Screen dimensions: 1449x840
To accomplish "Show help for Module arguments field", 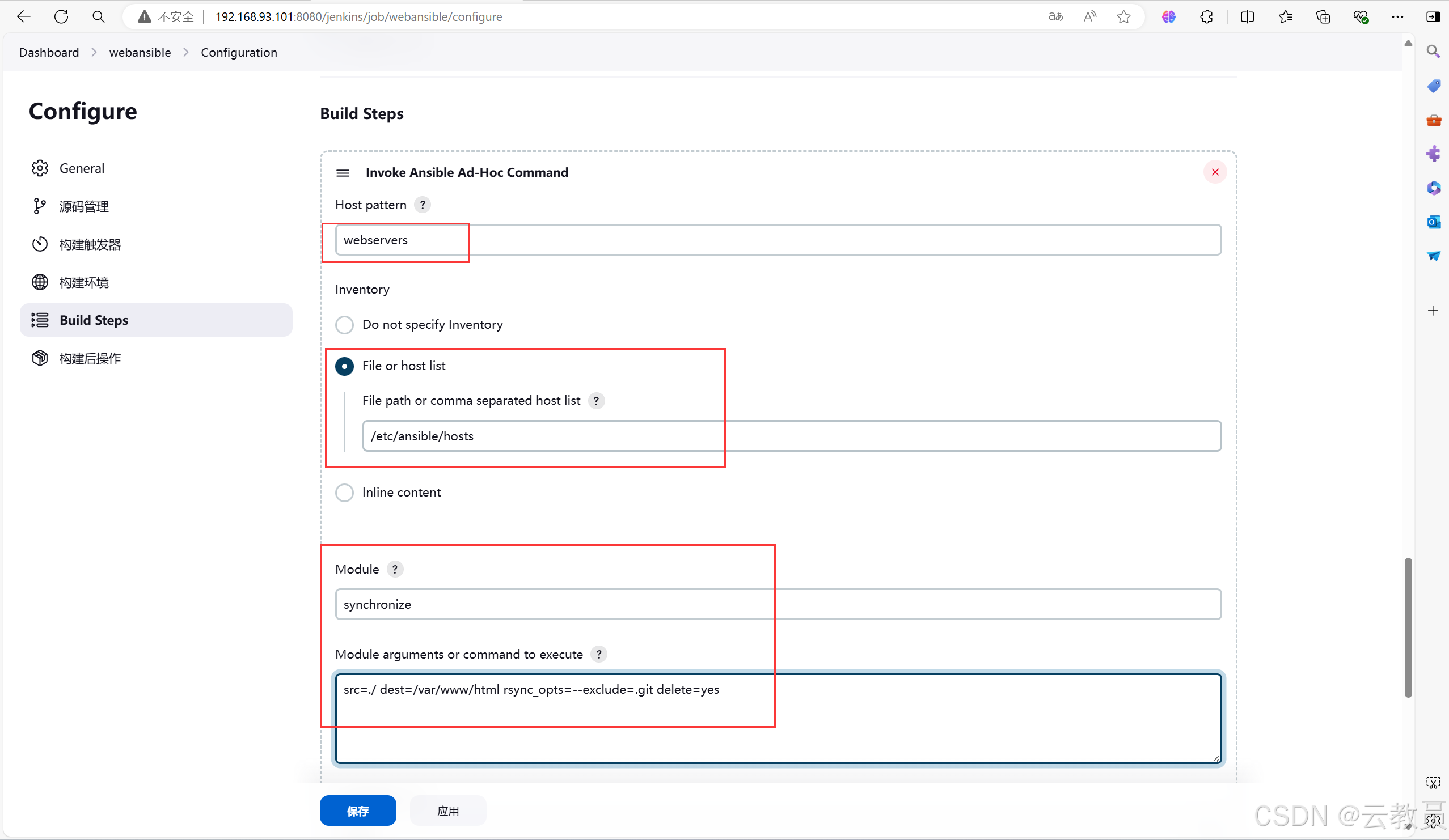I will [x=598, y=655].
